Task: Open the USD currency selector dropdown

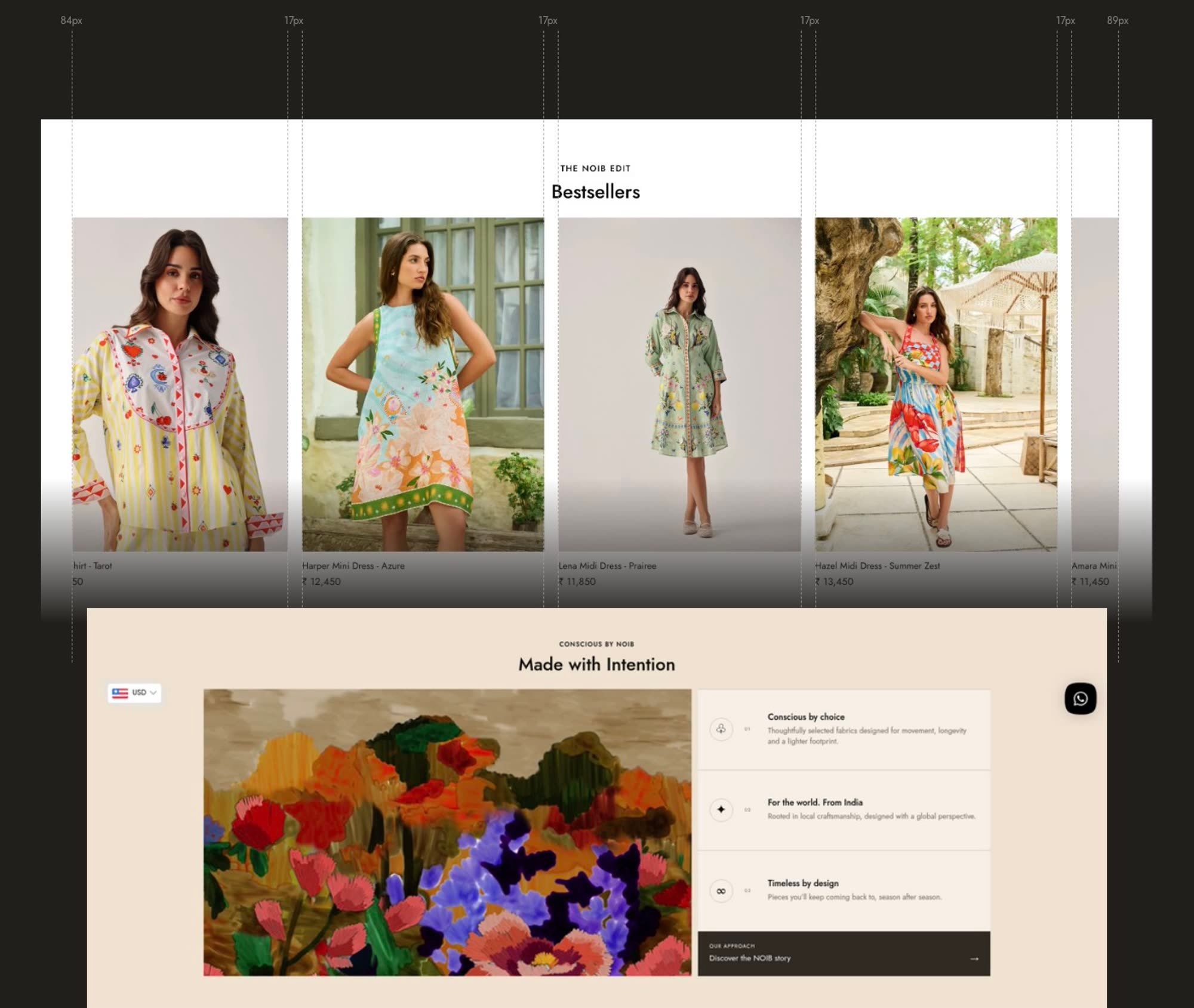Action: [x=134, y=692]
